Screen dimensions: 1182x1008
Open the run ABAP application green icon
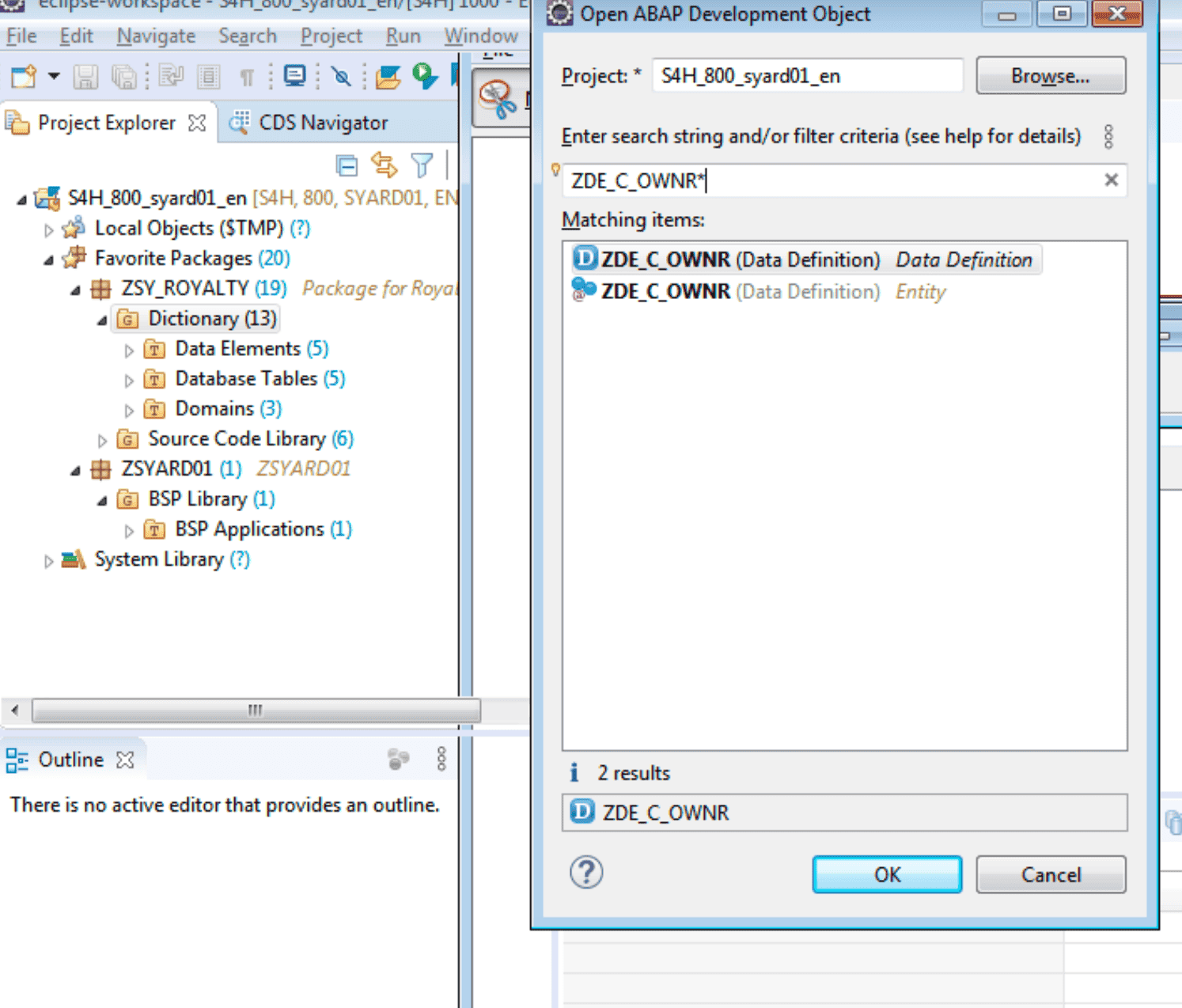pyautogui.click(x=422, y=76)
